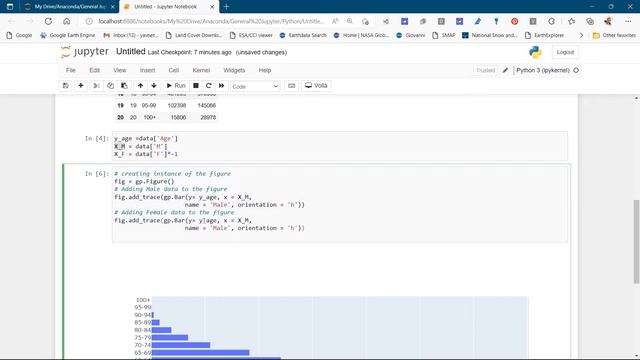Open the National Snow and Ice bookmark
Image resolution: width=640 pixels, height=360 pixels.
click(490, 36)
